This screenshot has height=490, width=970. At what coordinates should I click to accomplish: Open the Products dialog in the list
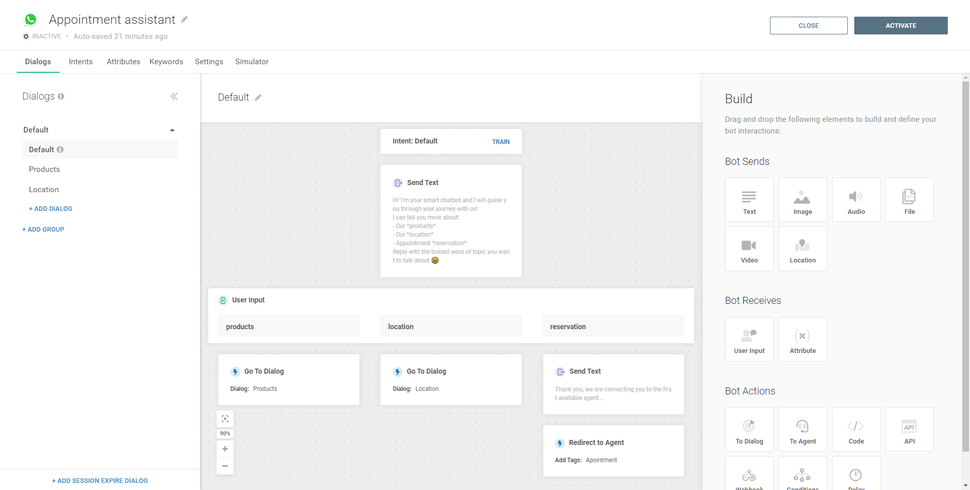click(45, 170)
